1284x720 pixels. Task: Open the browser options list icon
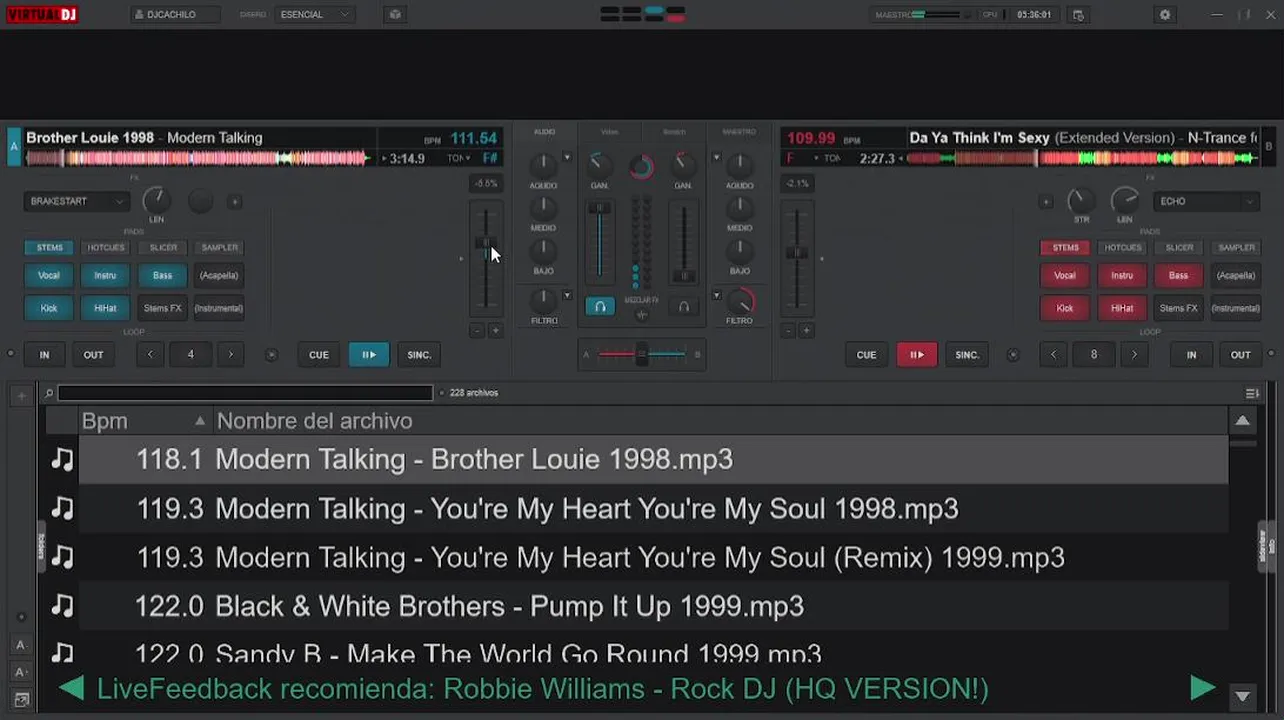[x=1252, y=394]
